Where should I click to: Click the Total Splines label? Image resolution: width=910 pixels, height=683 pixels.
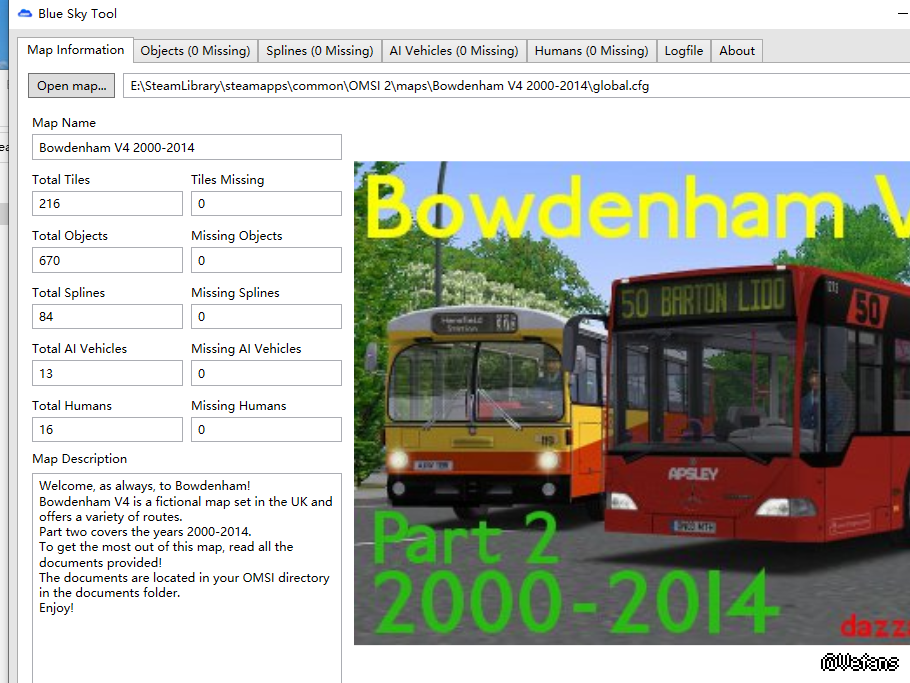point(68,292)
